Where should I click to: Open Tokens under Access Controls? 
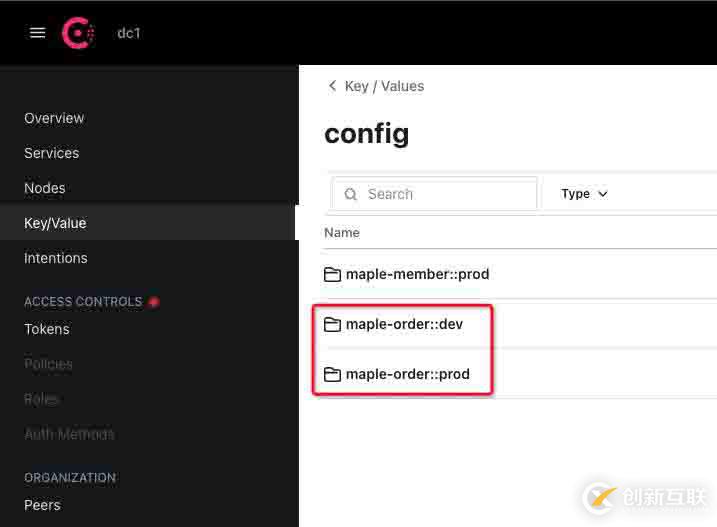47,329
